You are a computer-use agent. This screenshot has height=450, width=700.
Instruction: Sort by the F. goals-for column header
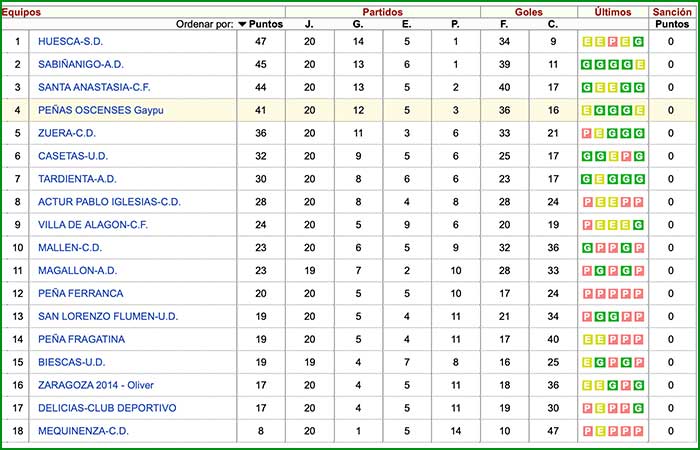tap(505, 23)
